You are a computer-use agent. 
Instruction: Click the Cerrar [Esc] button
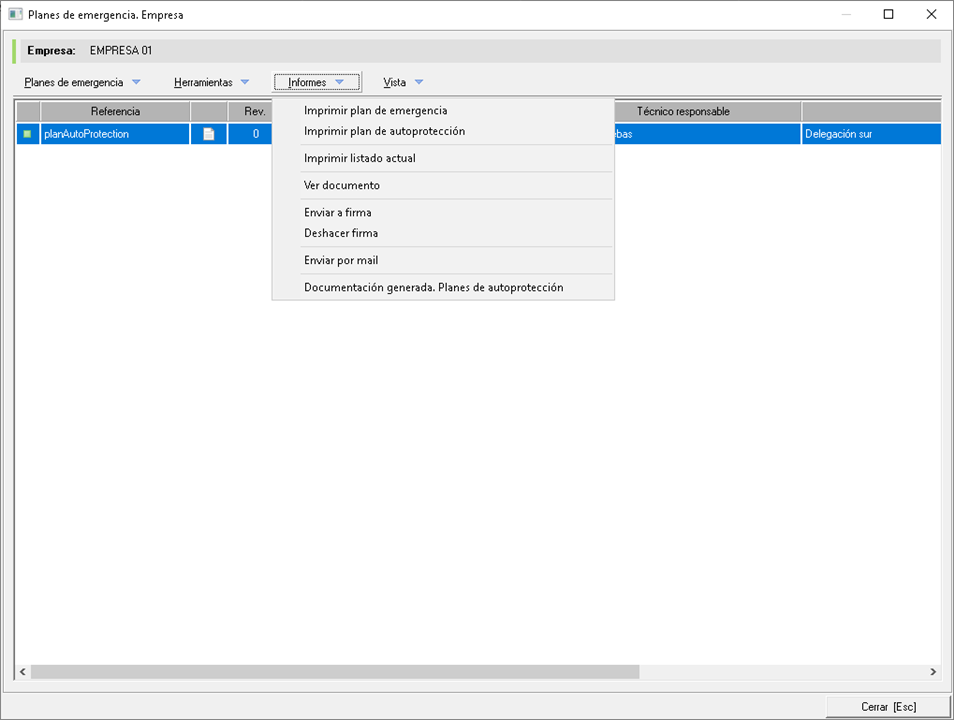coord(888,707)
